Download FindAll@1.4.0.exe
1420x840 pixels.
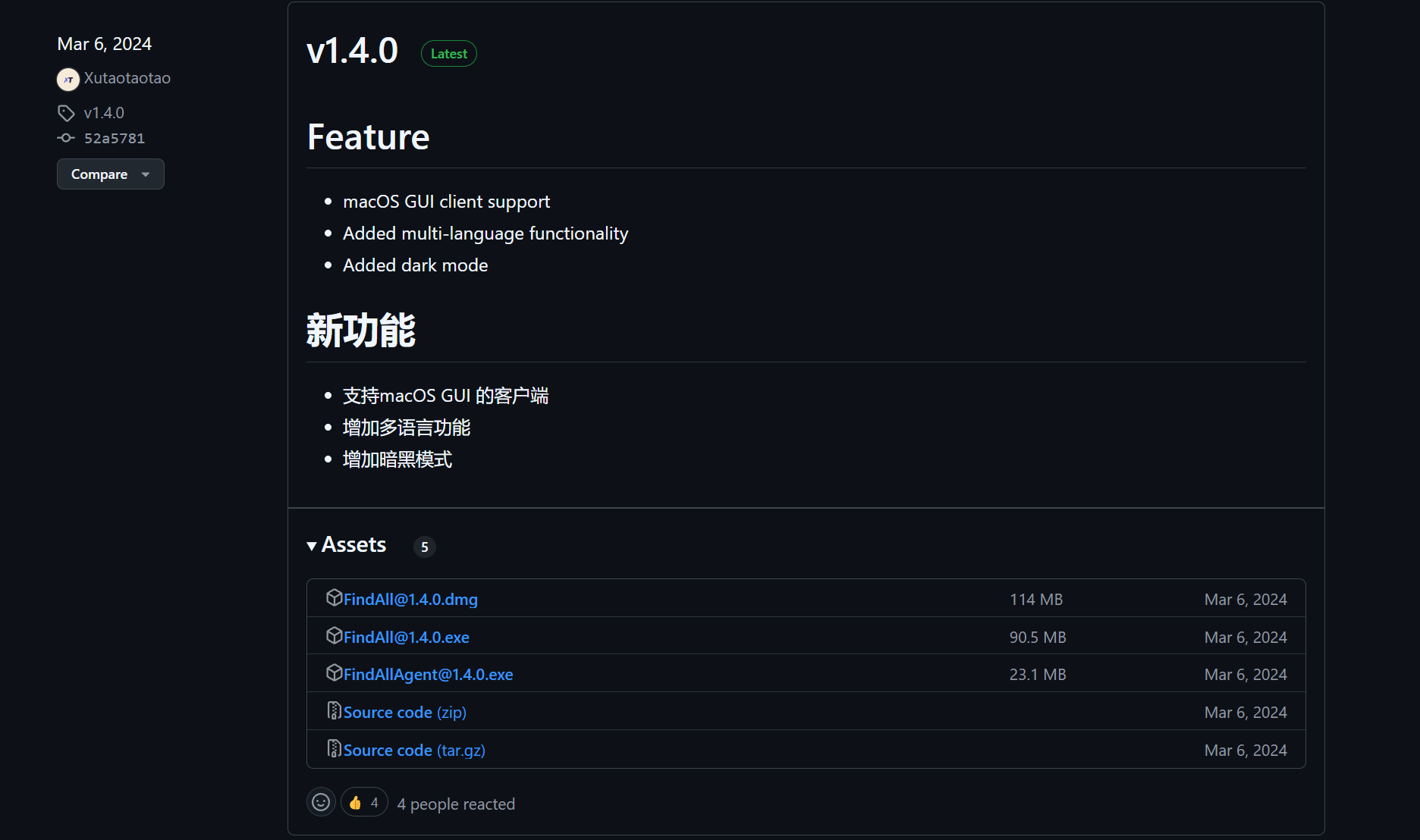[x=407, y=638]
